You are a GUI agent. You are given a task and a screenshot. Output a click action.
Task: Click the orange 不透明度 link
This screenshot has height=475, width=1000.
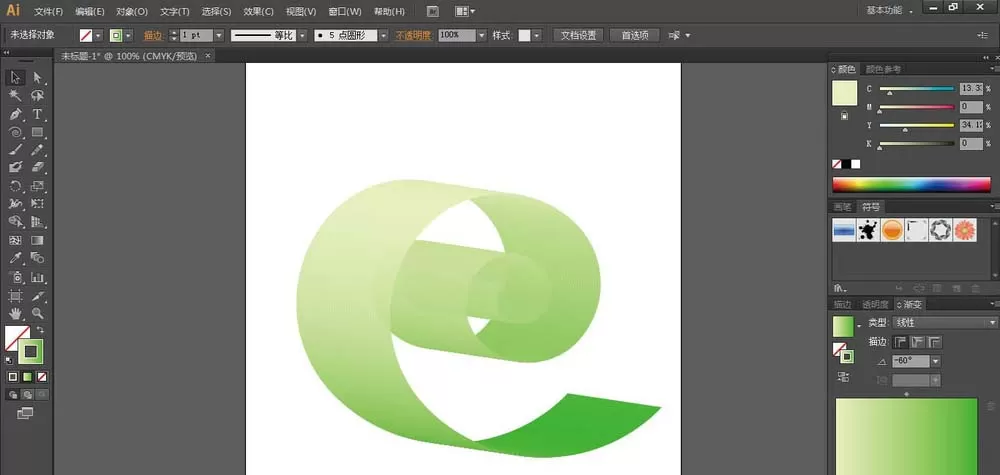coord(413,36)
